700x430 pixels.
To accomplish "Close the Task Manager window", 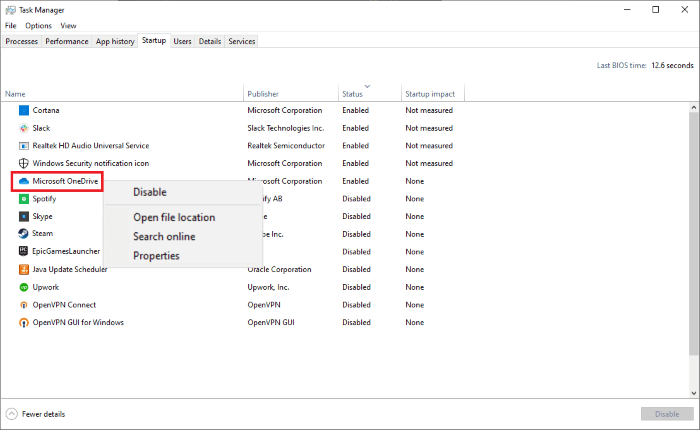I will pyautogui.click(x=684, y=10).
